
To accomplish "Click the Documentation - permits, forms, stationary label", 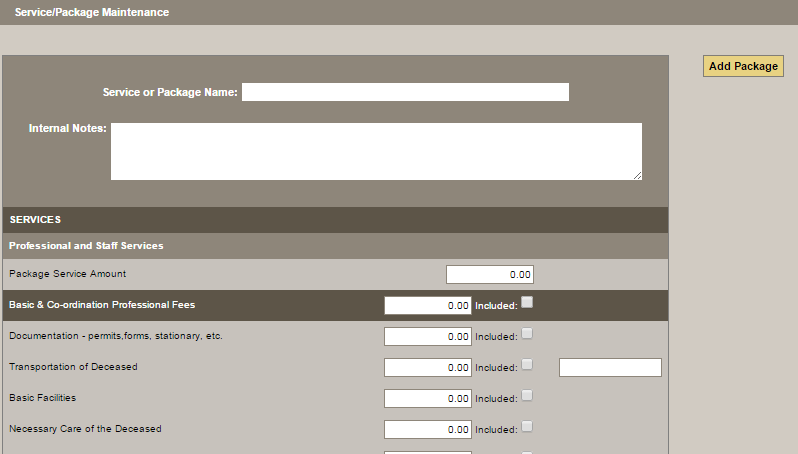I will pos(116,336).
